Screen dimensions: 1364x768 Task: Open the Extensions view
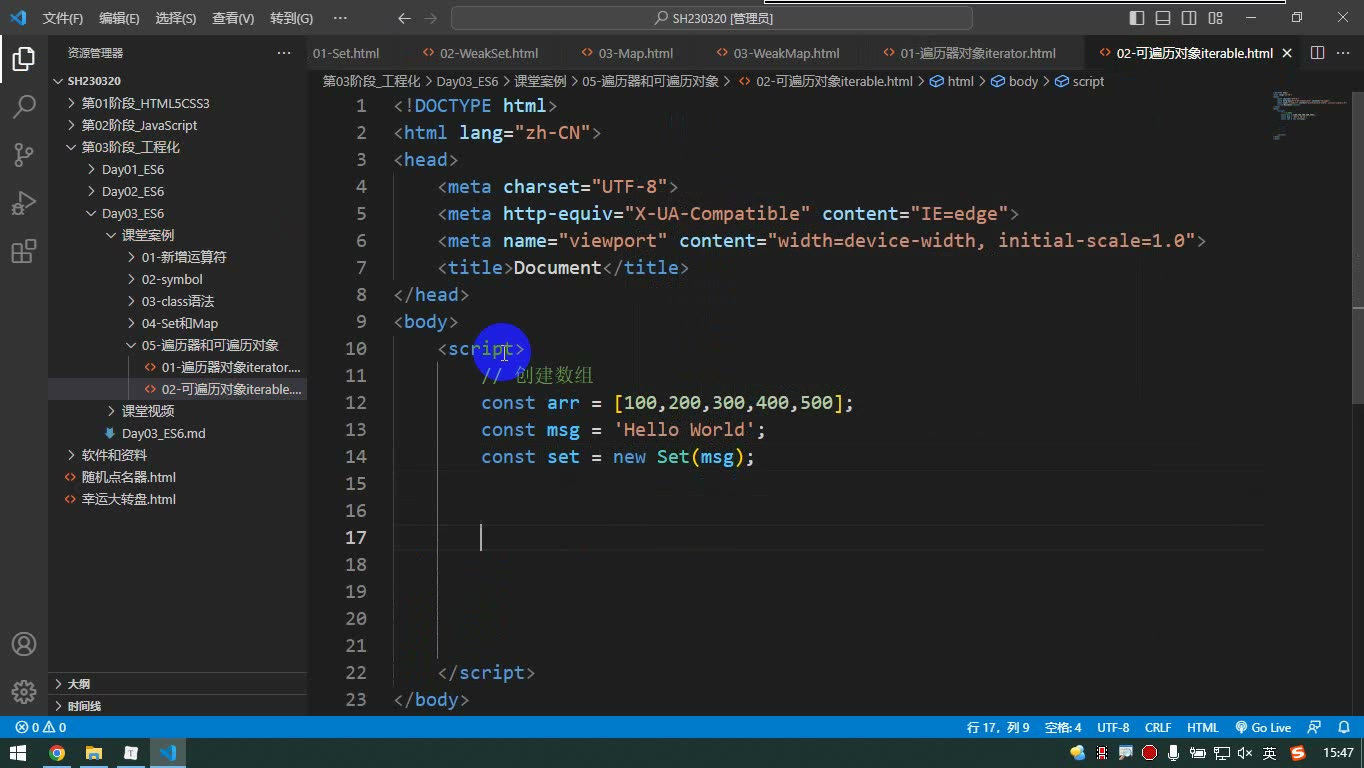coord(24,250)
